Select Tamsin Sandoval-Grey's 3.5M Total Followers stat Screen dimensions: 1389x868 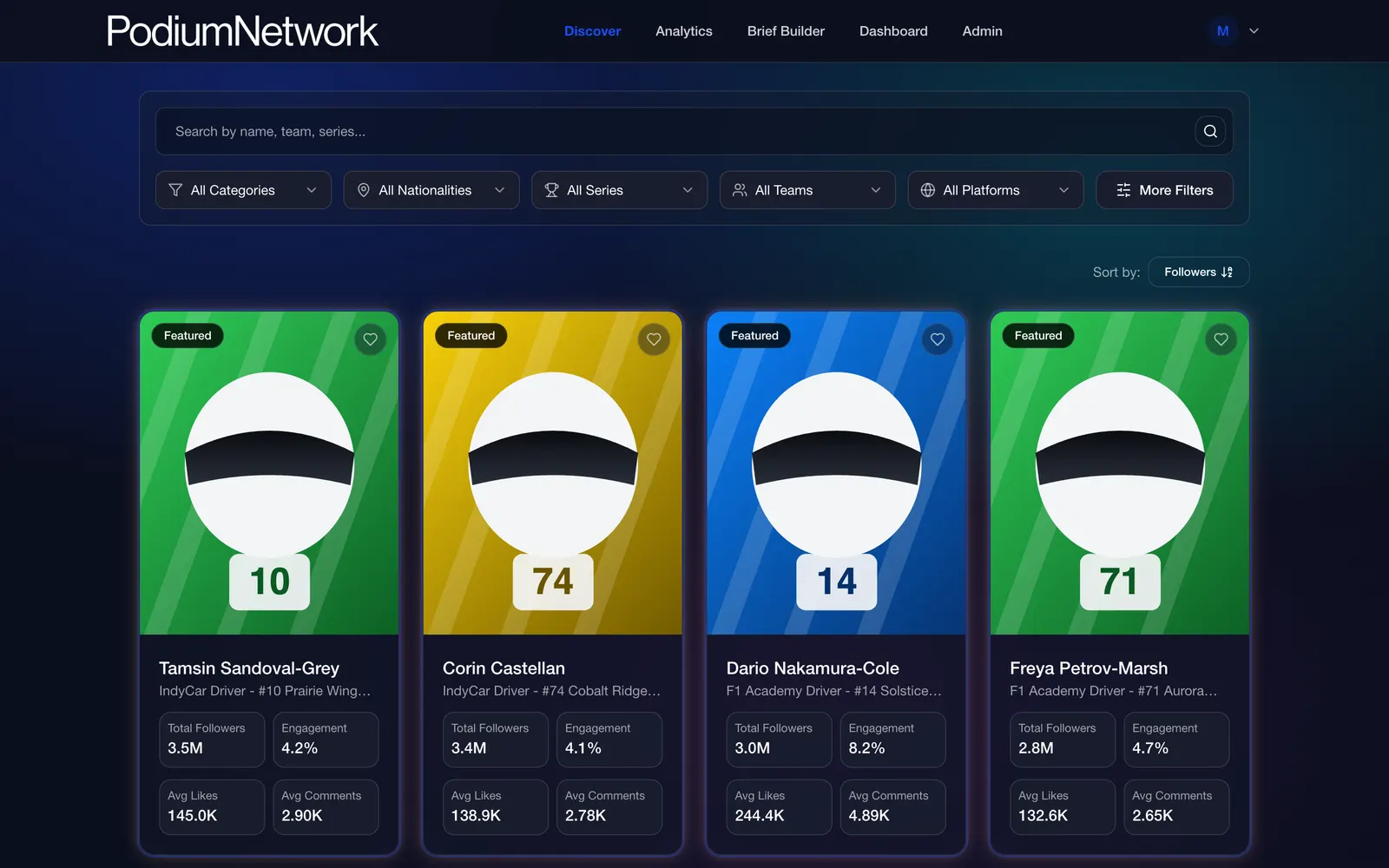click(212, 740)
